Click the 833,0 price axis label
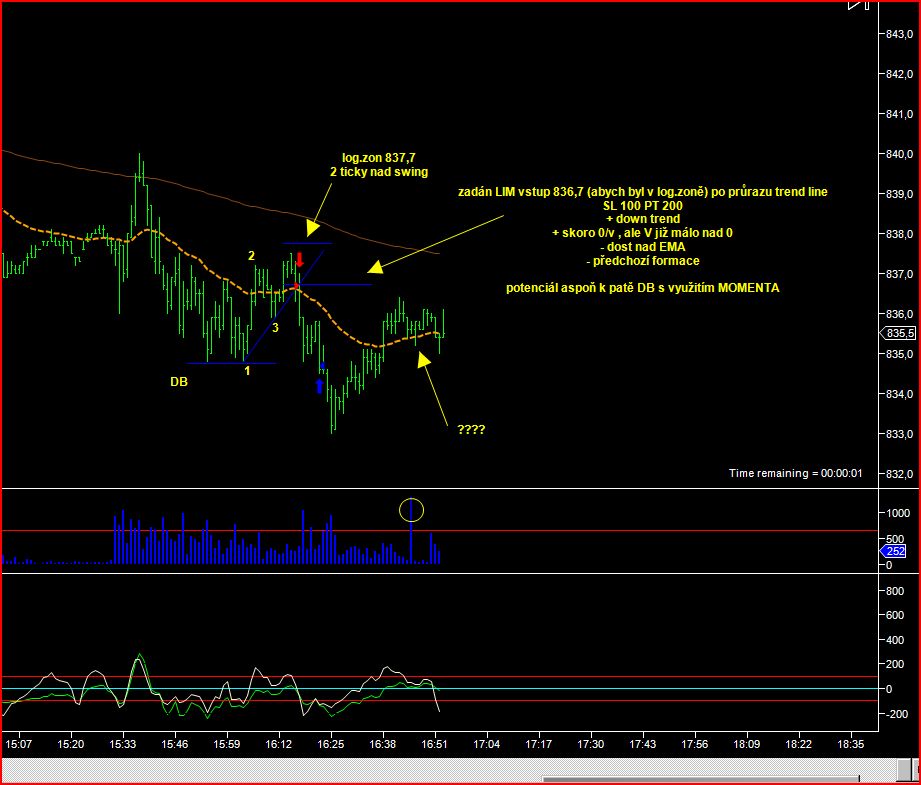The width and height of the screenshot is (921, 785). pos(899,434)
